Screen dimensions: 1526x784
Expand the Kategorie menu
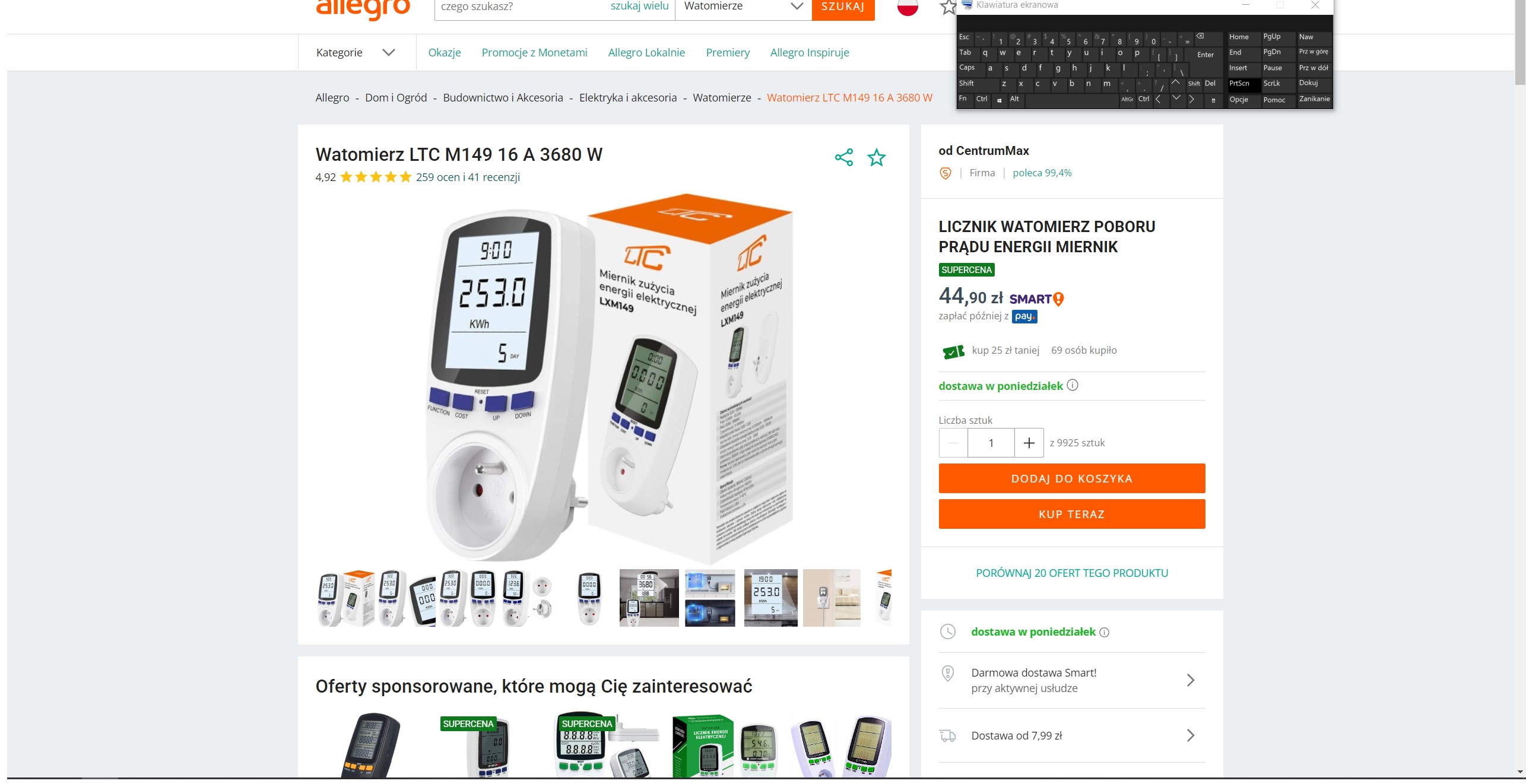356,52
